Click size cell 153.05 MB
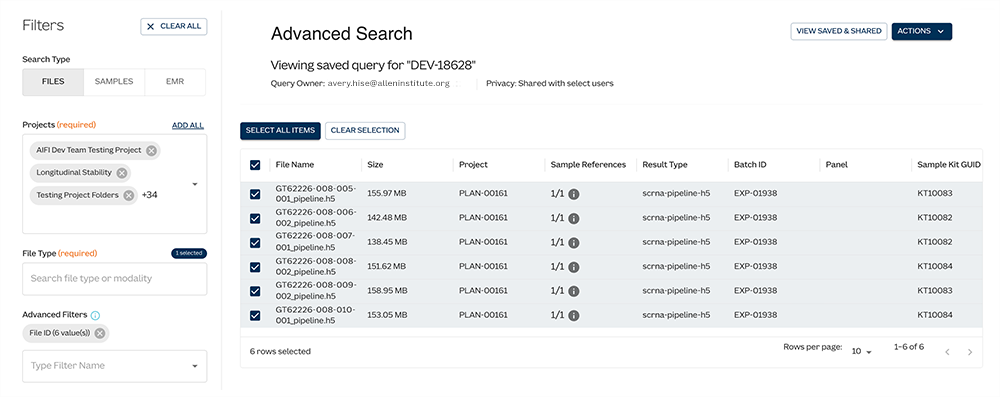This screenshot has width=1000, height=397. click(x=387, y=315)
